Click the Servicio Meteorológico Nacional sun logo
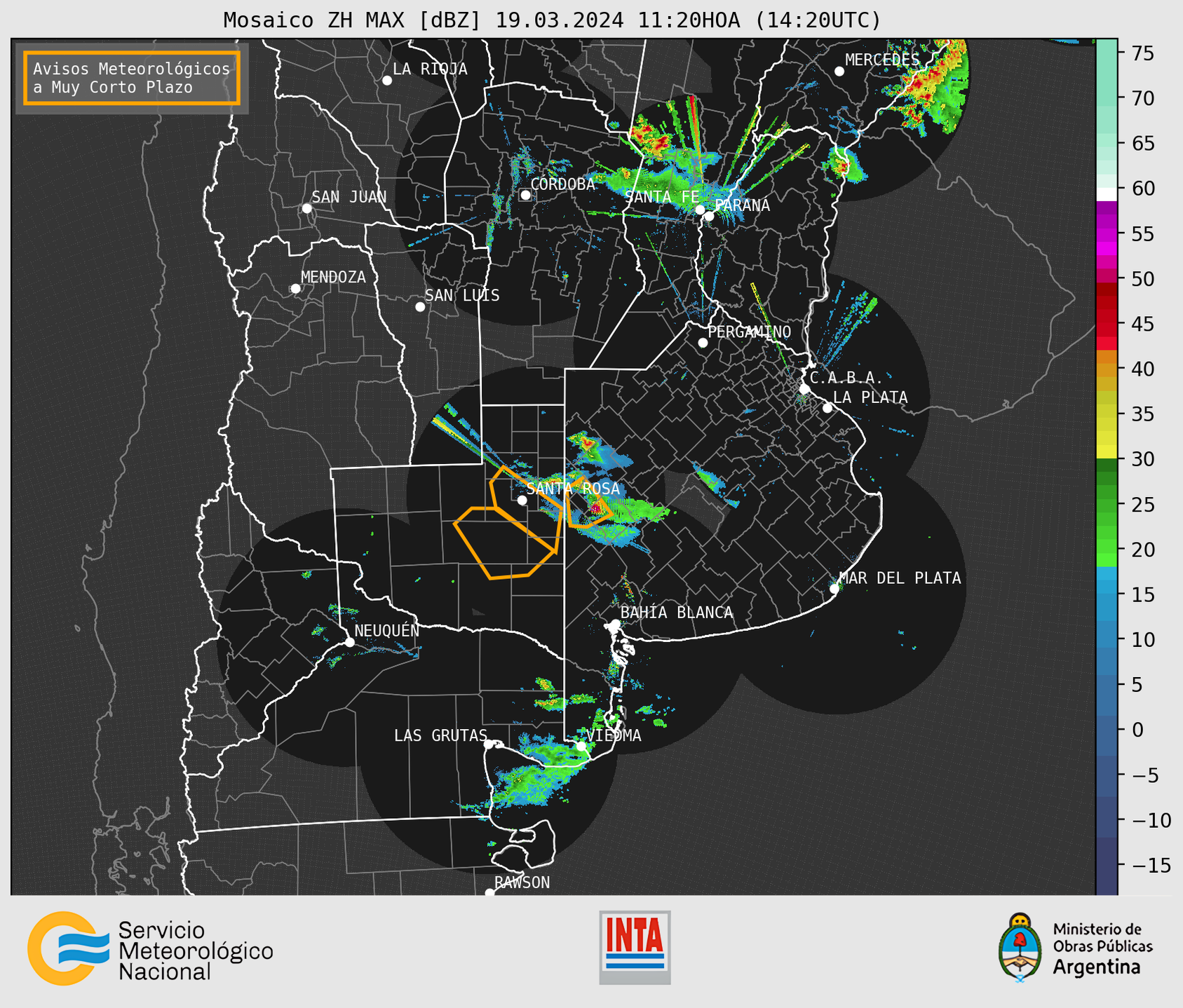The height and width of the screenshot is (1008, 1183). (x=68, y=948)
